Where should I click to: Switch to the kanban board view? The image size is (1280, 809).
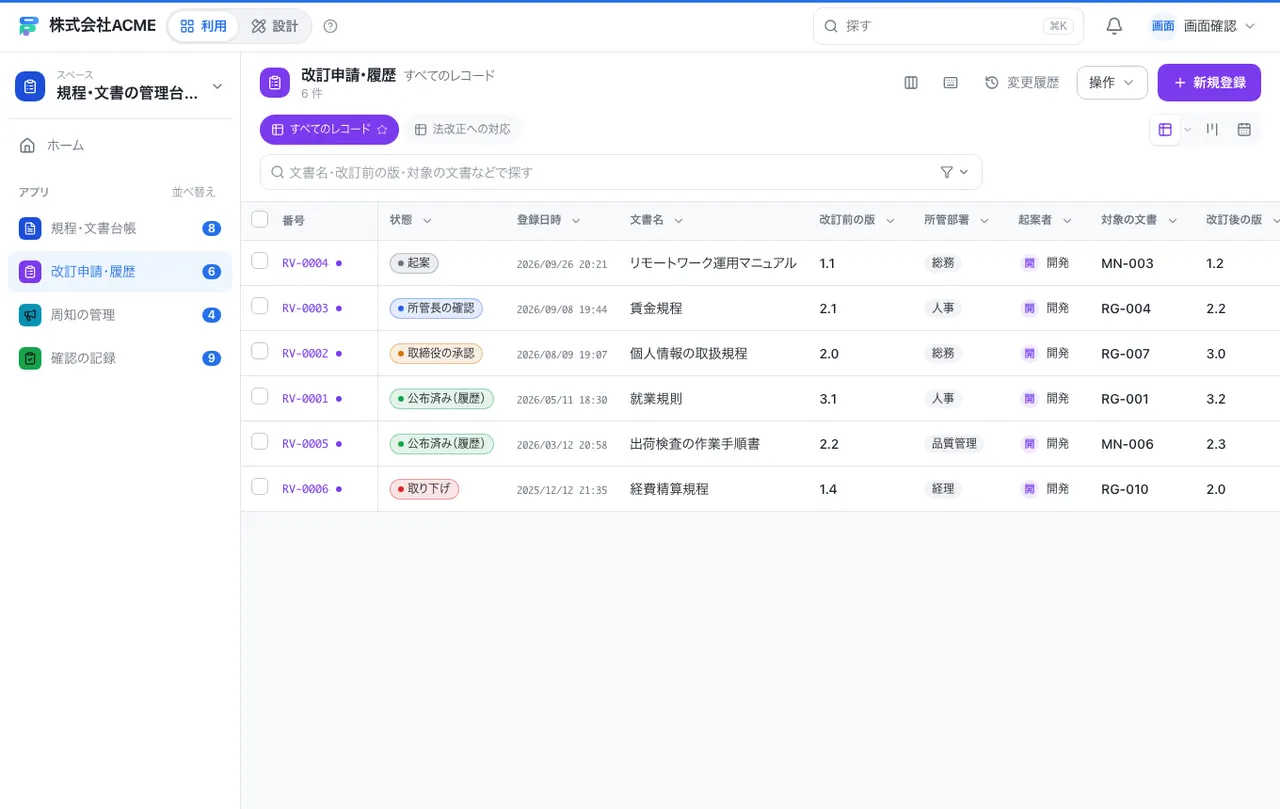(x=1212, y=129)
